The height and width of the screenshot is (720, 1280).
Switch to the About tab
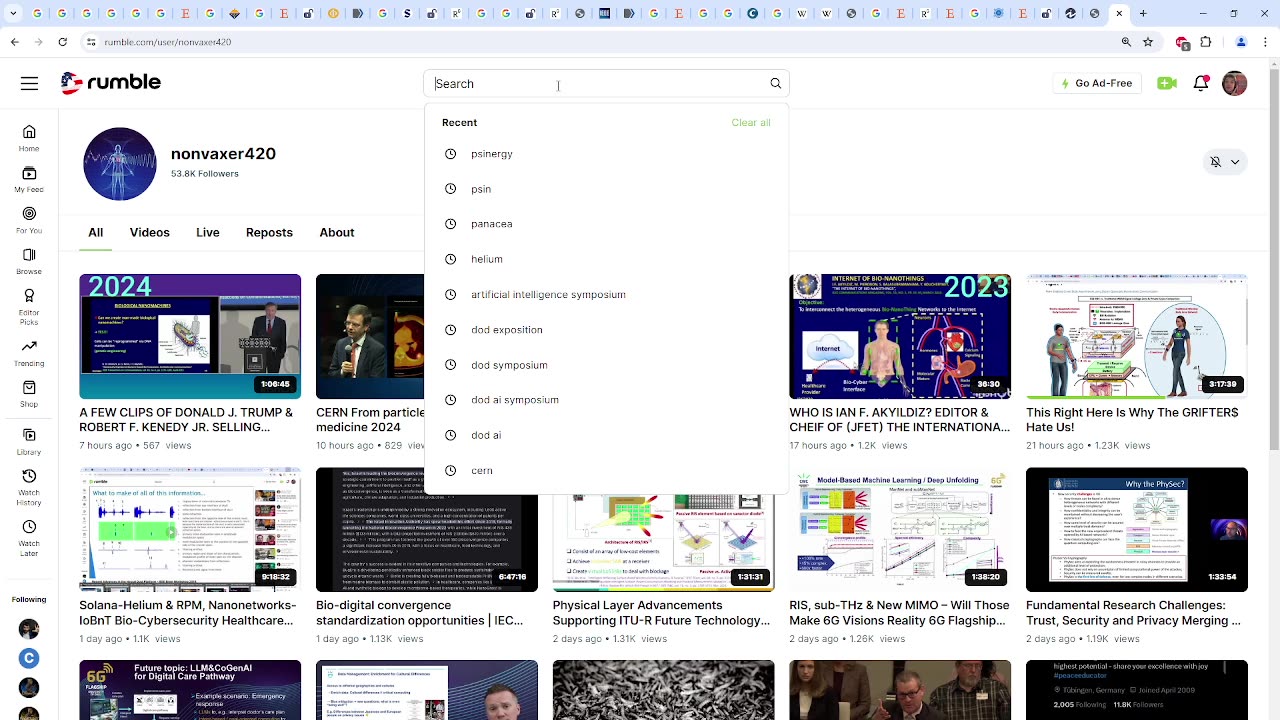tap(337, 232)
